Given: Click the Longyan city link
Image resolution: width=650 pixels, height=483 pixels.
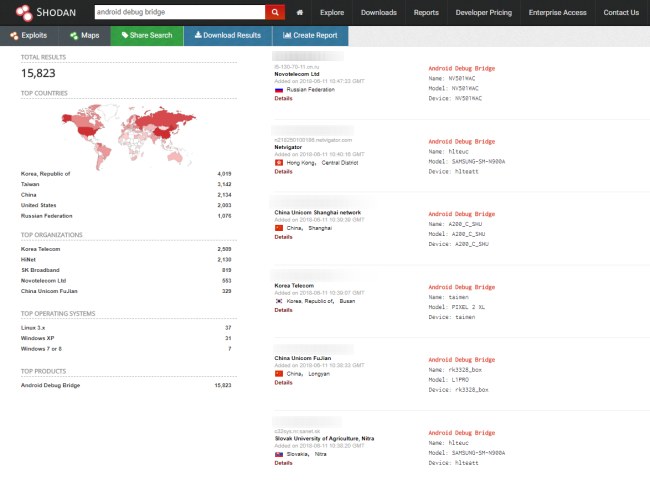Looking at the screenshot, I should coord(319,374).
